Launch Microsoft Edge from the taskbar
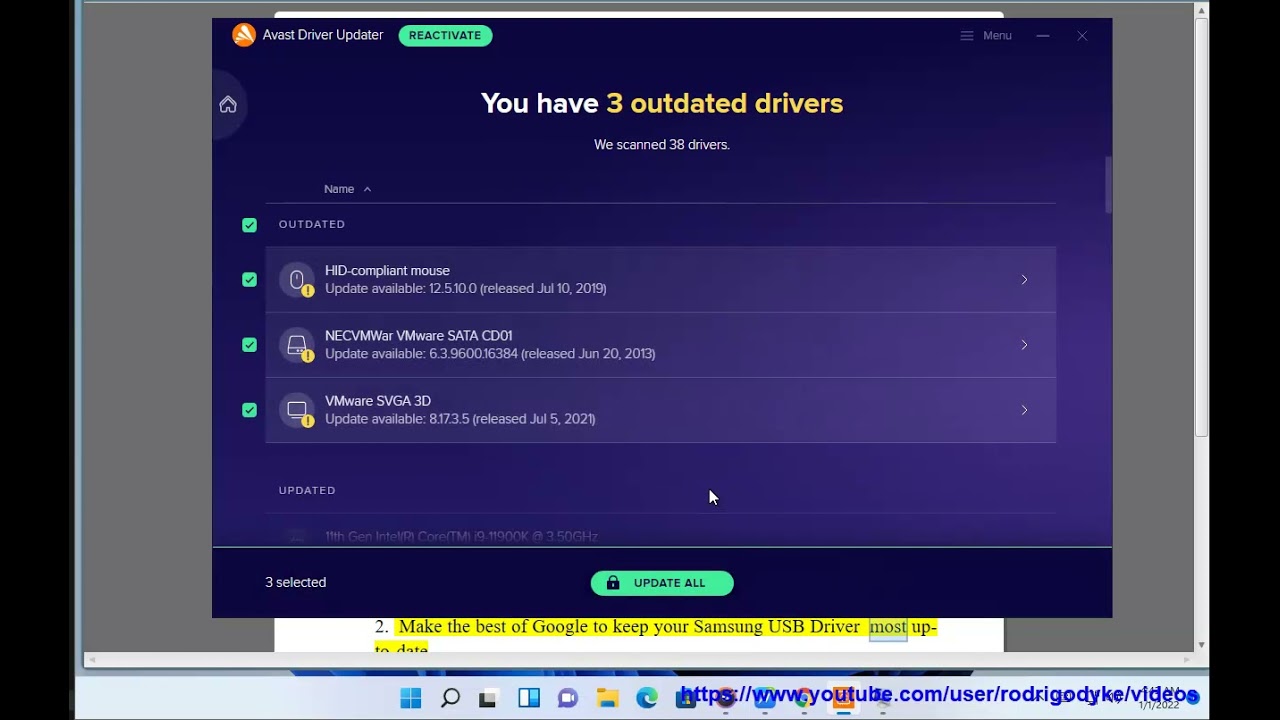 coord(647,698)
